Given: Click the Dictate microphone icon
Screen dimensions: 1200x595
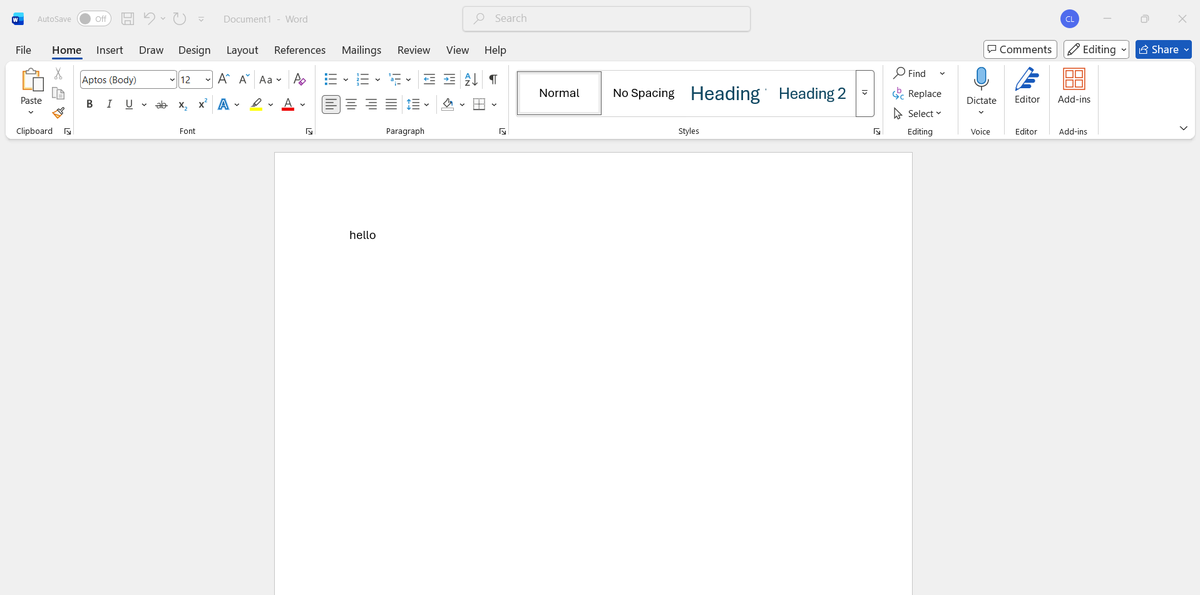Looking at the screenshot, I should tap(981, 80).
